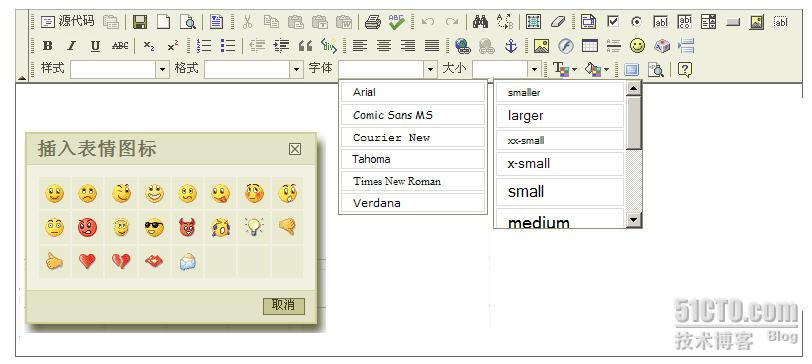The height and width of the screenshot is (364, 812).
Task: Insert a bulleted list
Action: tap(228, 46)
